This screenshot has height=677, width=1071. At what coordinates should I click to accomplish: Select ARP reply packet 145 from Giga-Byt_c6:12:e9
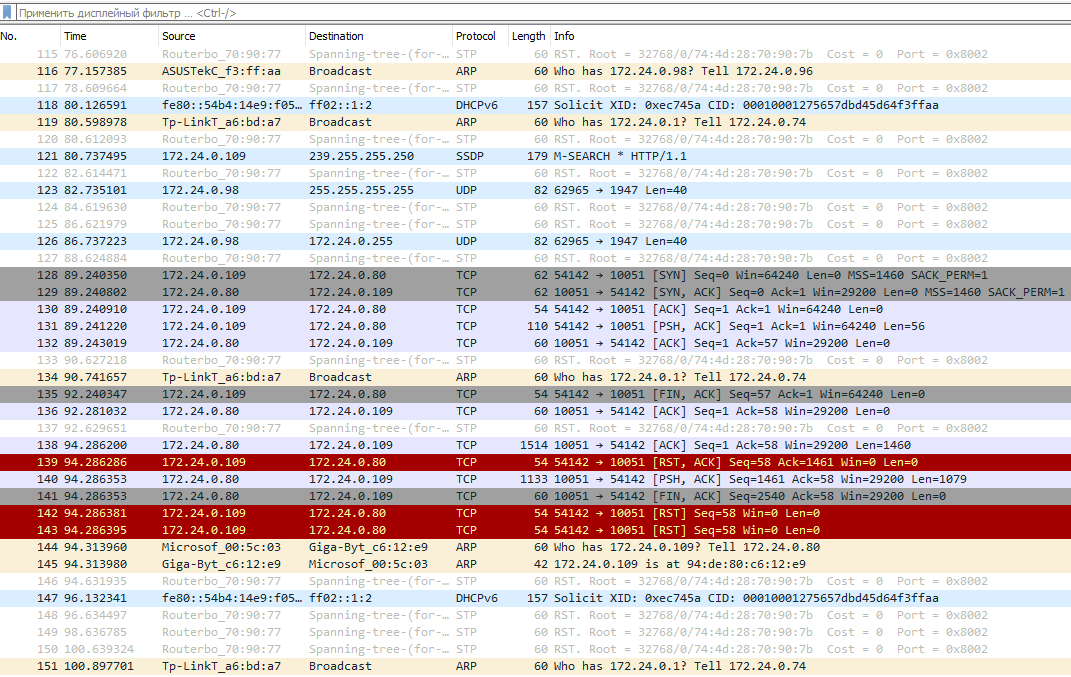[x=400, y=563]
